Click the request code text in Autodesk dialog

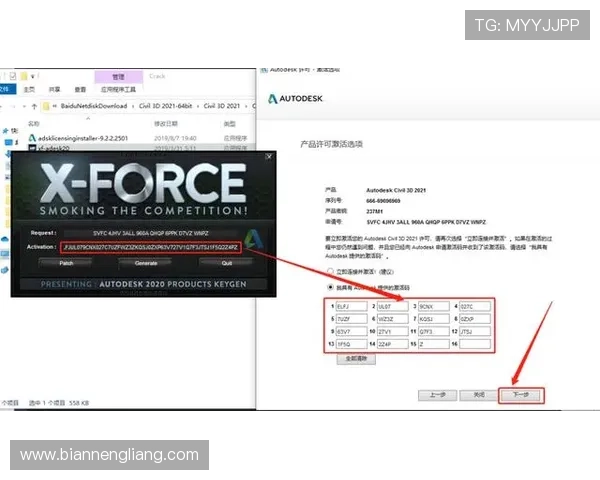[426, 222]
